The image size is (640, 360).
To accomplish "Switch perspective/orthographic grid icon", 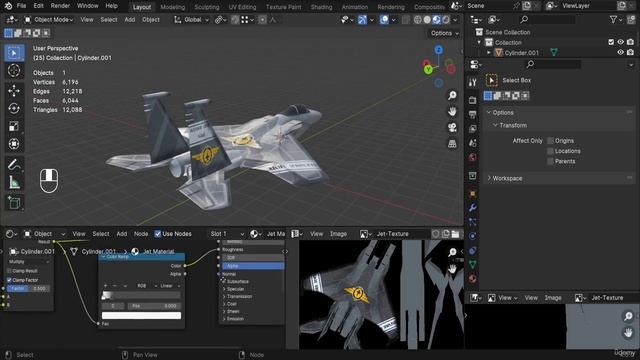I will coord(452,144).
